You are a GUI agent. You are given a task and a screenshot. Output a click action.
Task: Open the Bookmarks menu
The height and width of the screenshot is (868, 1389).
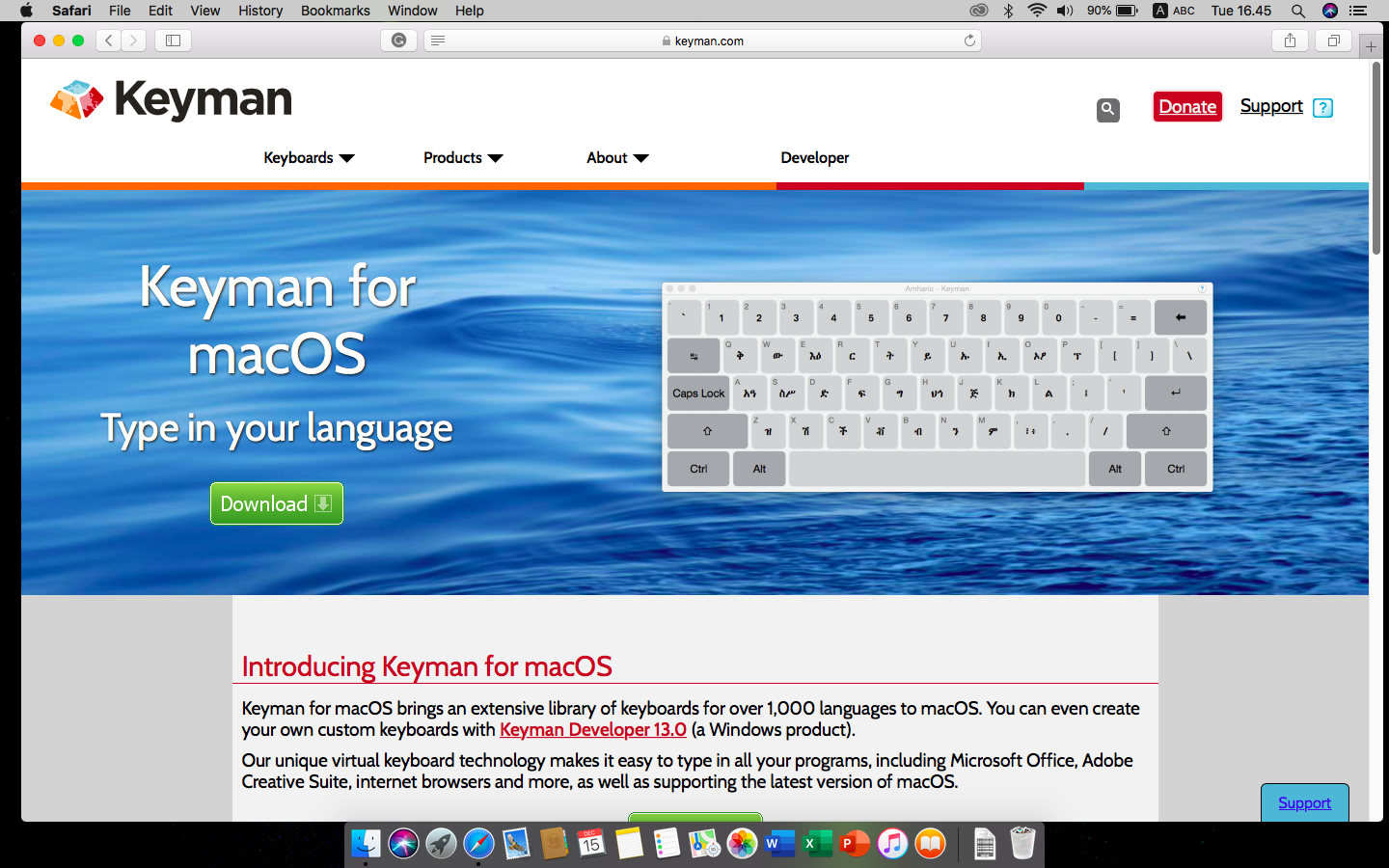[335, 11]
